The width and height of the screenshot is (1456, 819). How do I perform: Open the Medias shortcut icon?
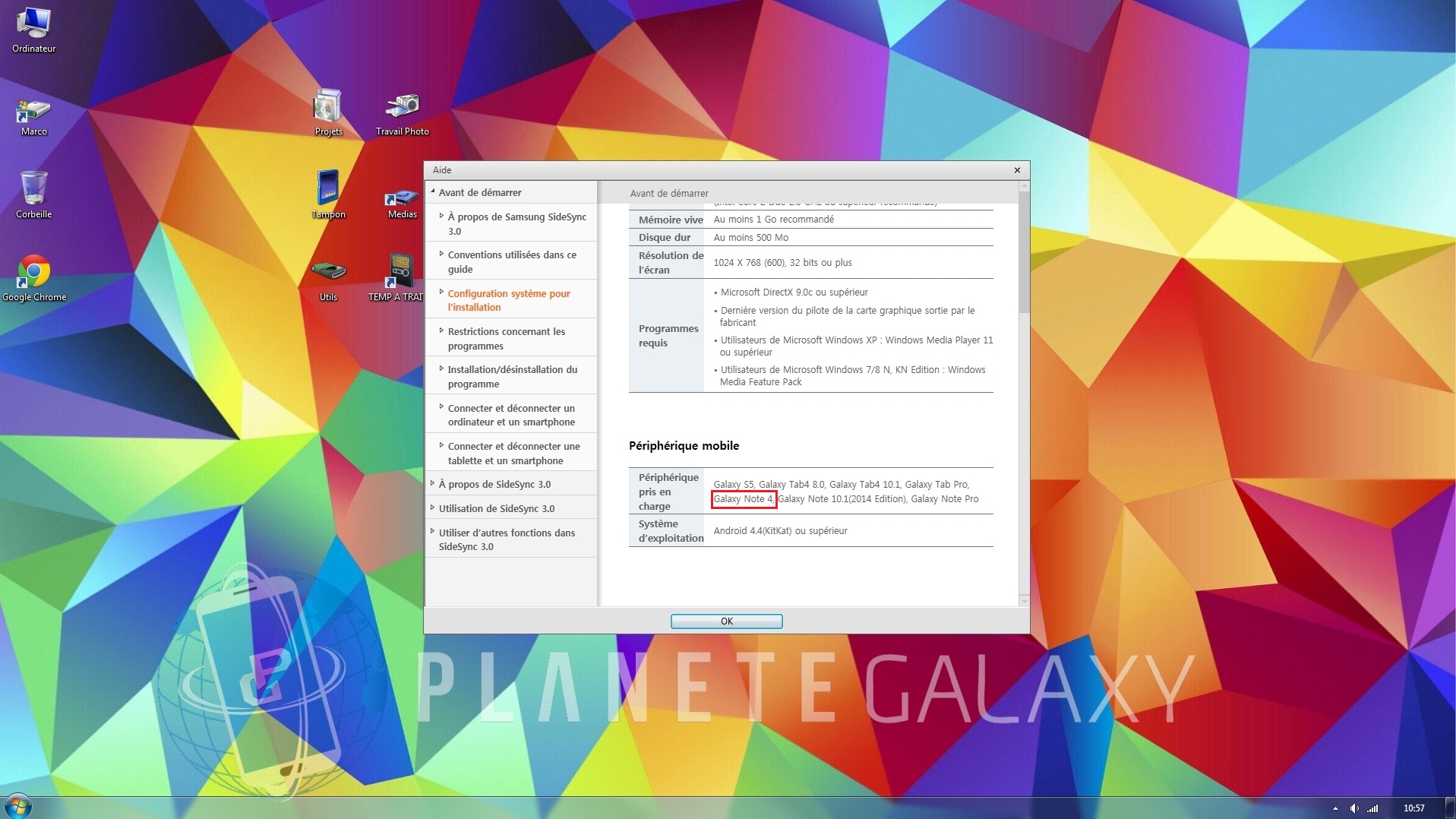pyautogui.click(x=402, y=204)
